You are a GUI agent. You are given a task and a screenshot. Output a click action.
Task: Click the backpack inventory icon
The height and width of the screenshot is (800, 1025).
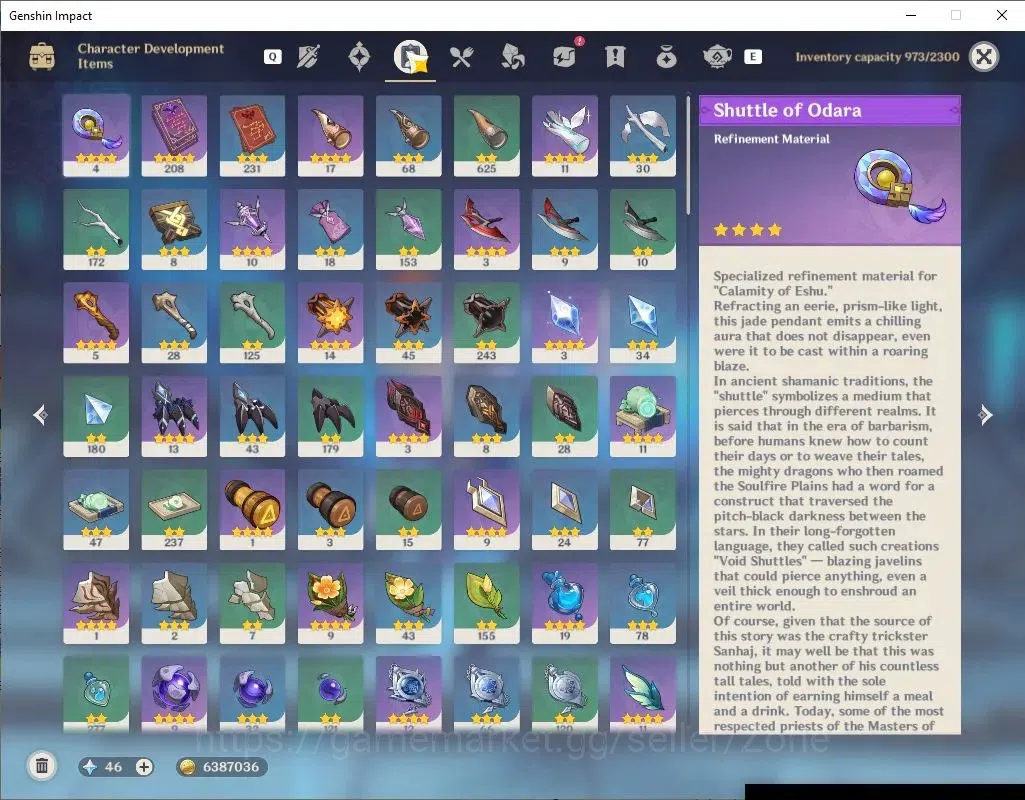tap(42, 56)
